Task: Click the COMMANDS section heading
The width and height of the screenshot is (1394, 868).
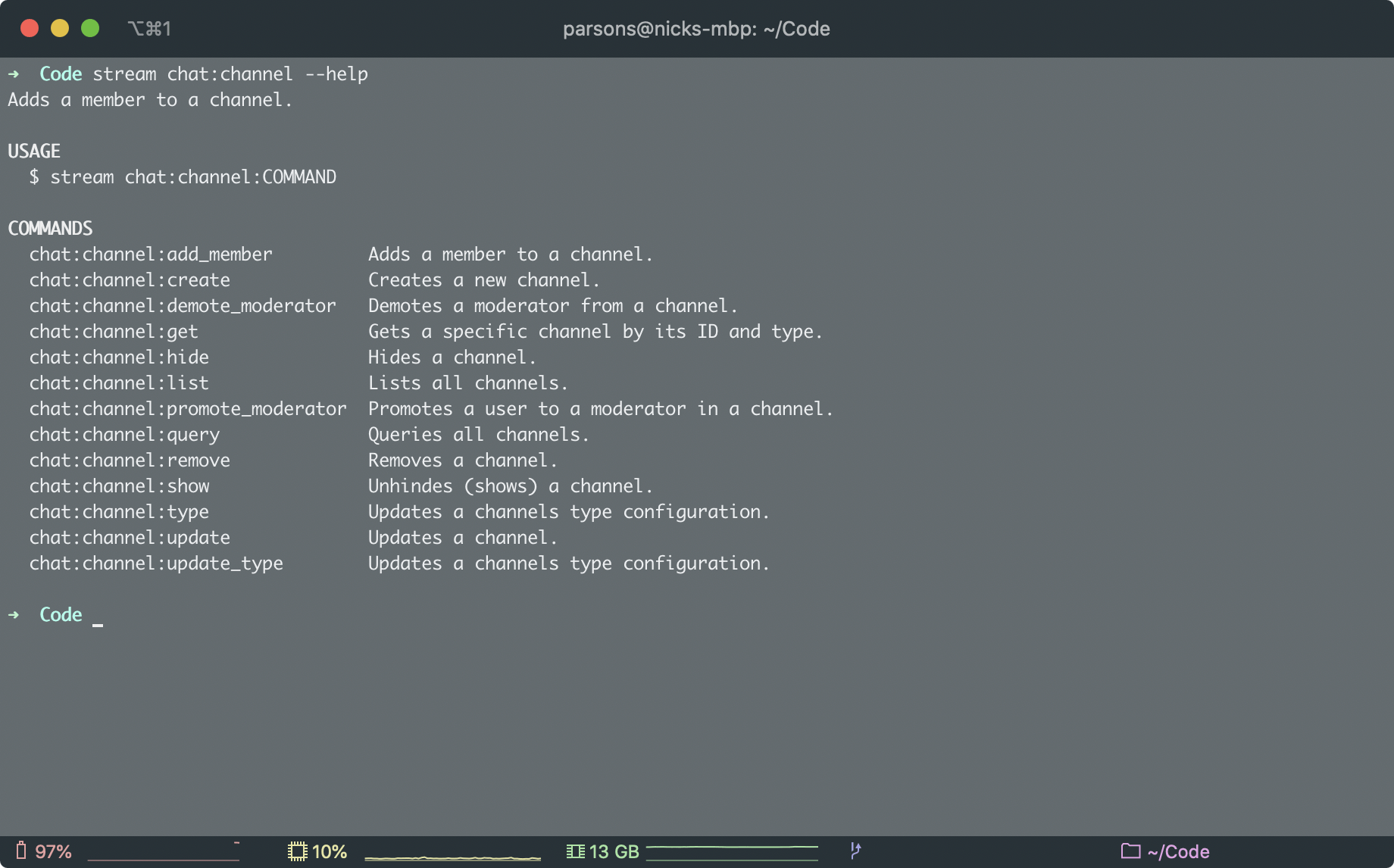Action: (49, 228)
